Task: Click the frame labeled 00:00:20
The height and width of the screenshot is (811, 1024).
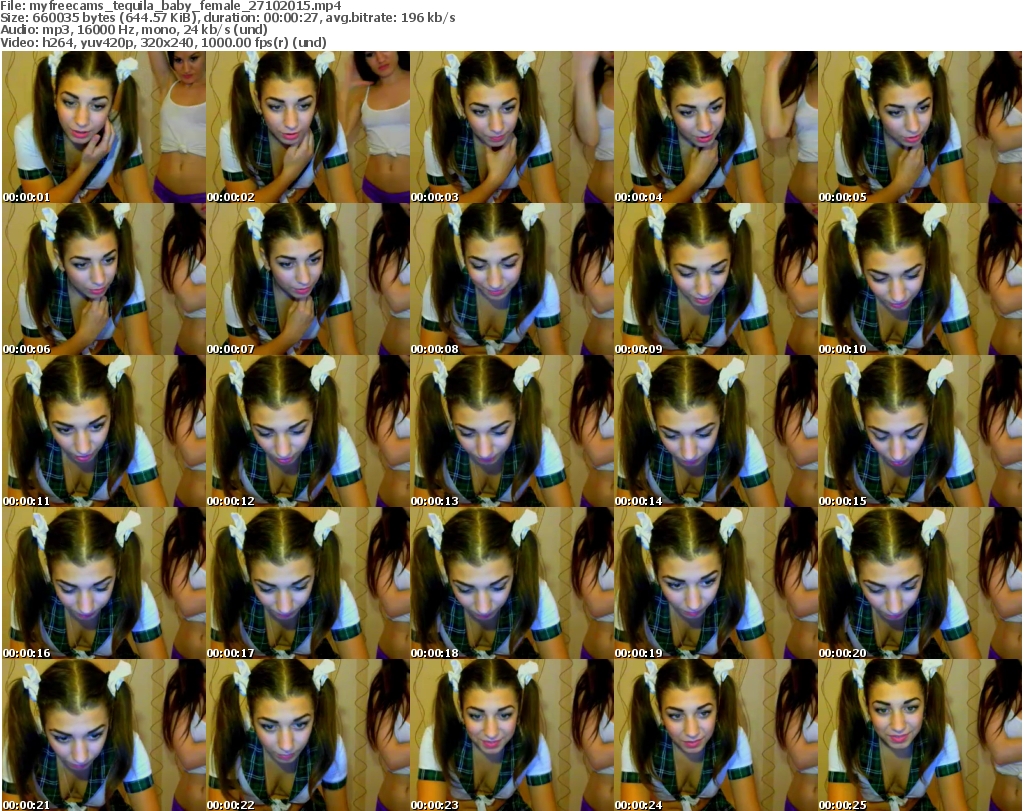Action: pyautogui.click(x=920, y=583)
